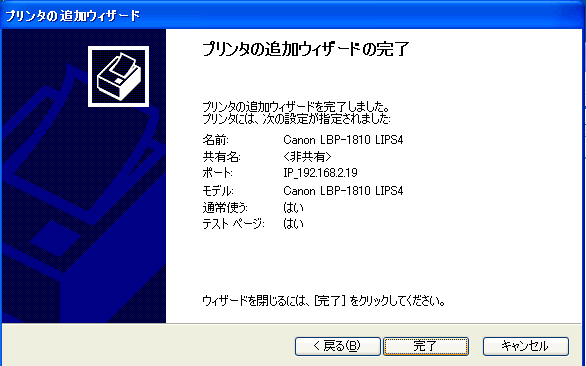Click the heading プリンタの追加ウィザードの完了
This screenshot has width=586, height=366.
pos(305,49)
